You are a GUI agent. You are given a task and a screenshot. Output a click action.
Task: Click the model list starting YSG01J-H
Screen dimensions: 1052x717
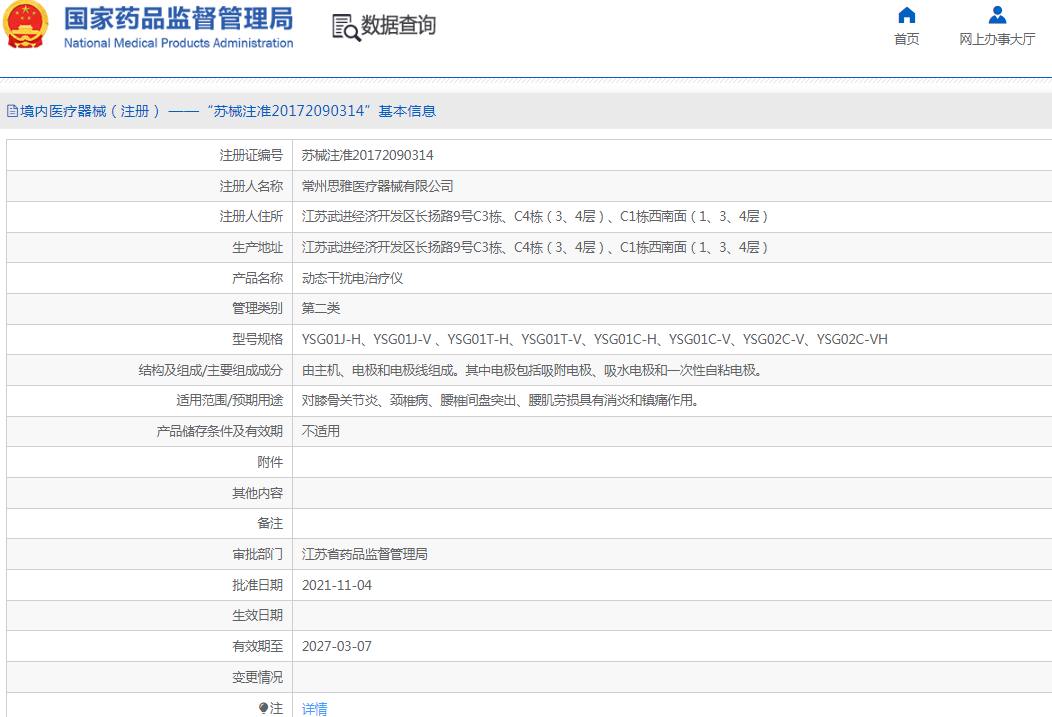[594, 339]
